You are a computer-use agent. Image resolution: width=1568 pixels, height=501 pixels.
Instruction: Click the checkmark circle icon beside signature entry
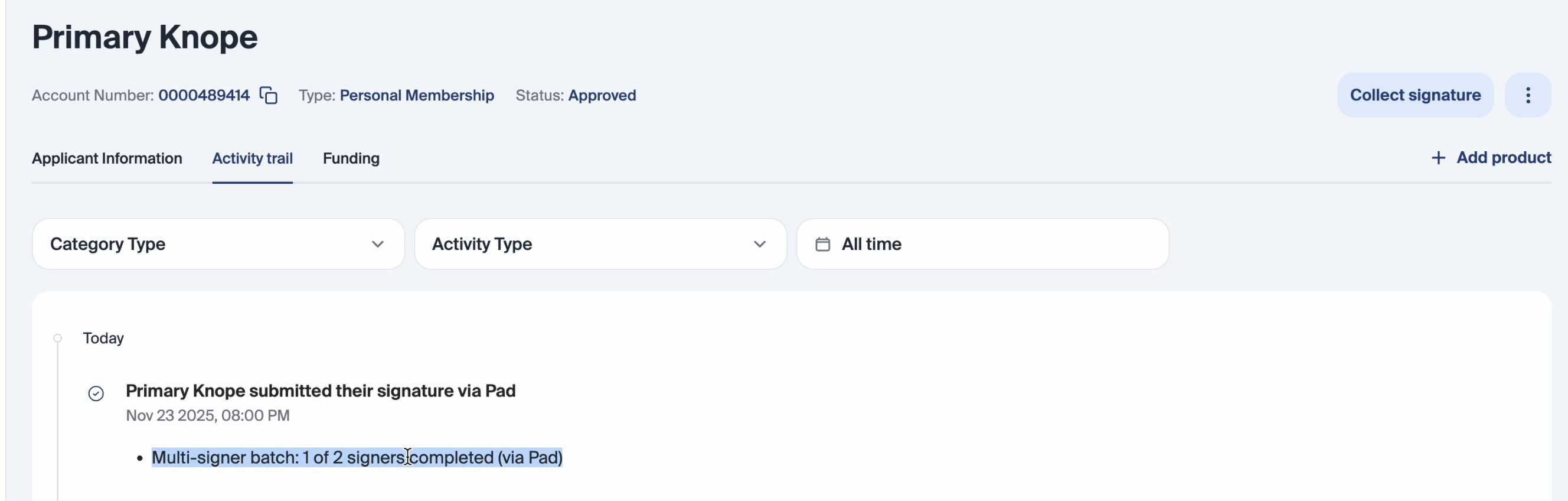point(96,393)
